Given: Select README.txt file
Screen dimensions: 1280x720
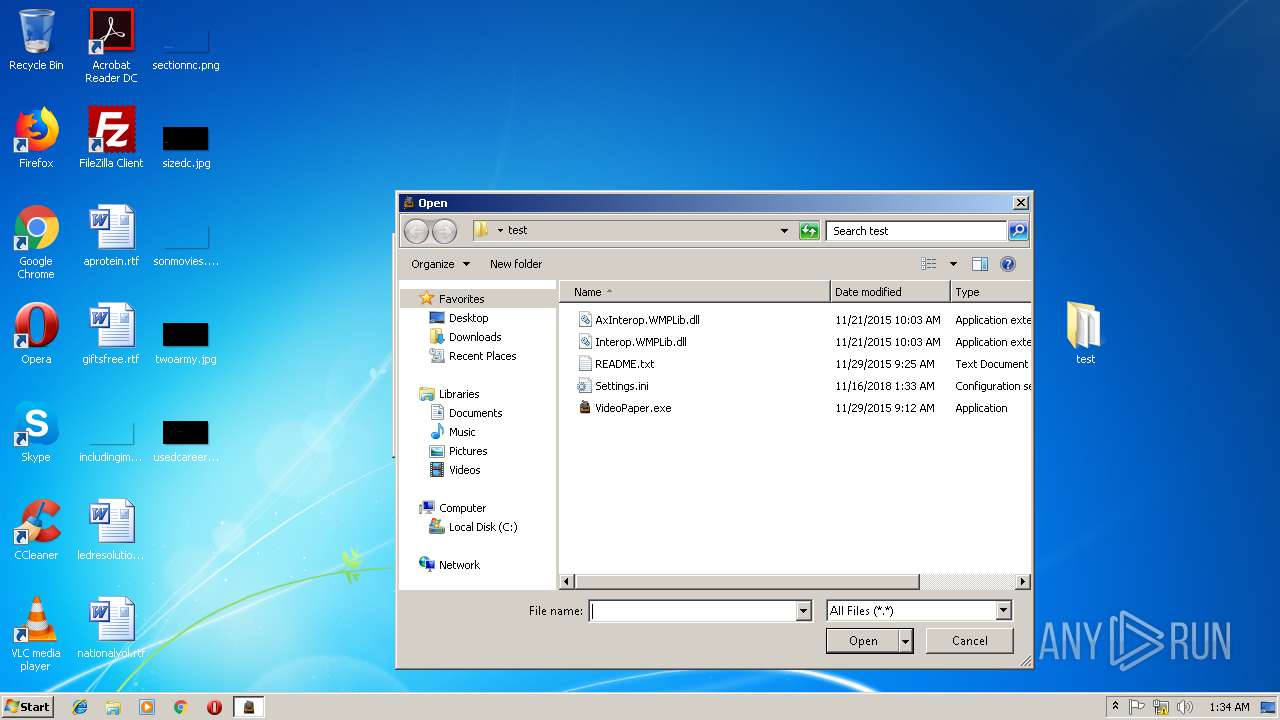Looking at the screenshot, I should click(624, 364).
